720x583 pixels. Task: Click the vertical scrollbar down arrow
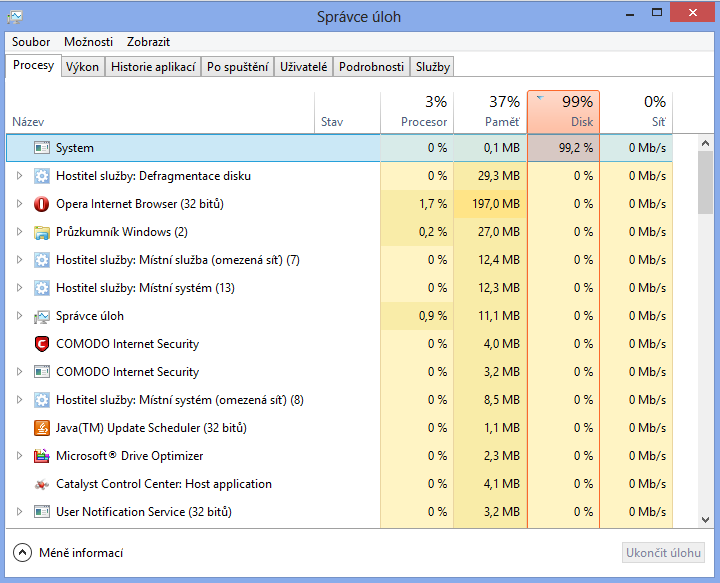(706, 518)
